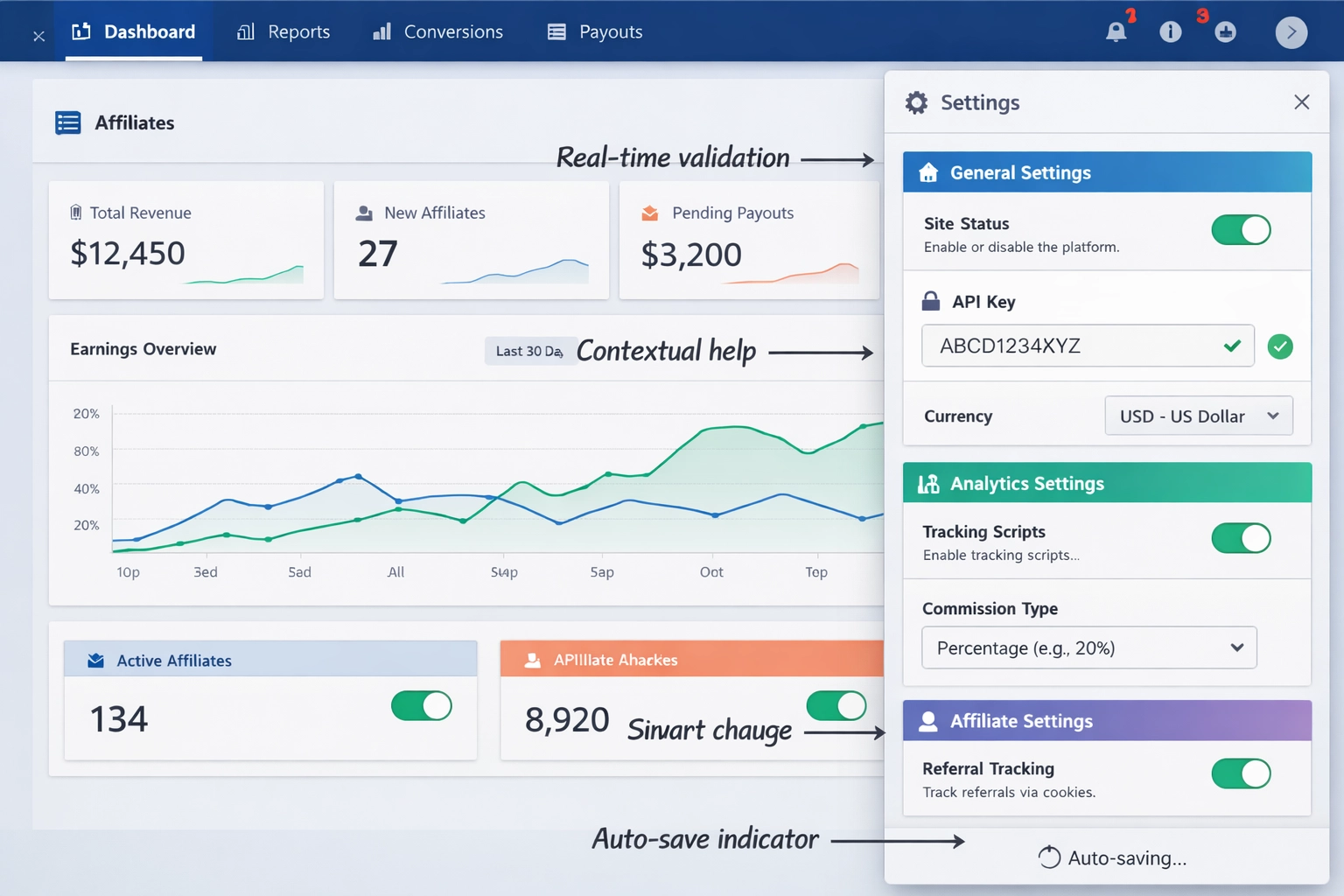Click the settings gear icon in Settings panel
Screen dimensions: 1344x896
point(916,102)
